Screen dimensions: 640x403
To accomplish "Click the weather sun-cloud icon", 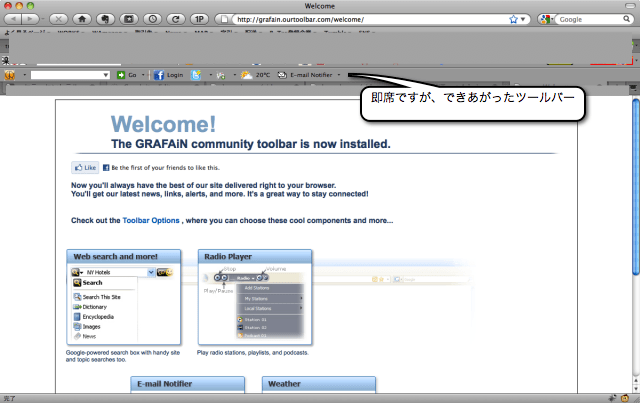I will [x=247, y=75].
